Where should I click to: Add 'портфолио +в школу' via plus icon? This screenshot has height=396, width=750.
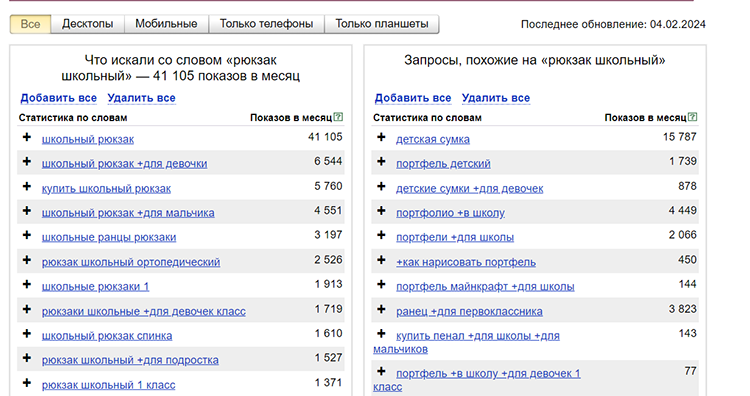pyautogui.click(x=381, y=211)
